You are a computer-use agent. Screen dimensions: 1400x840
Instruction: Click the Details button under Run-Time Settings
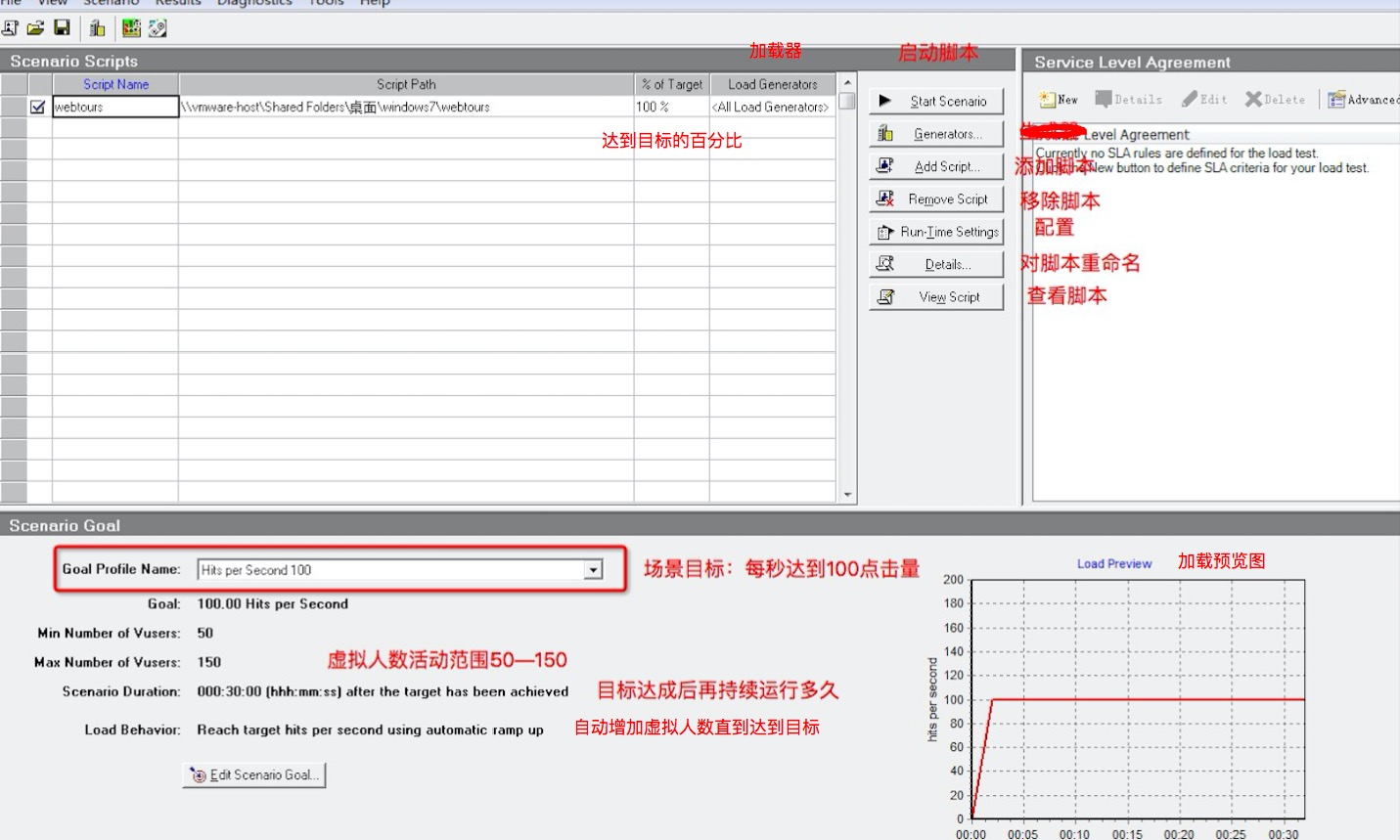936,264
